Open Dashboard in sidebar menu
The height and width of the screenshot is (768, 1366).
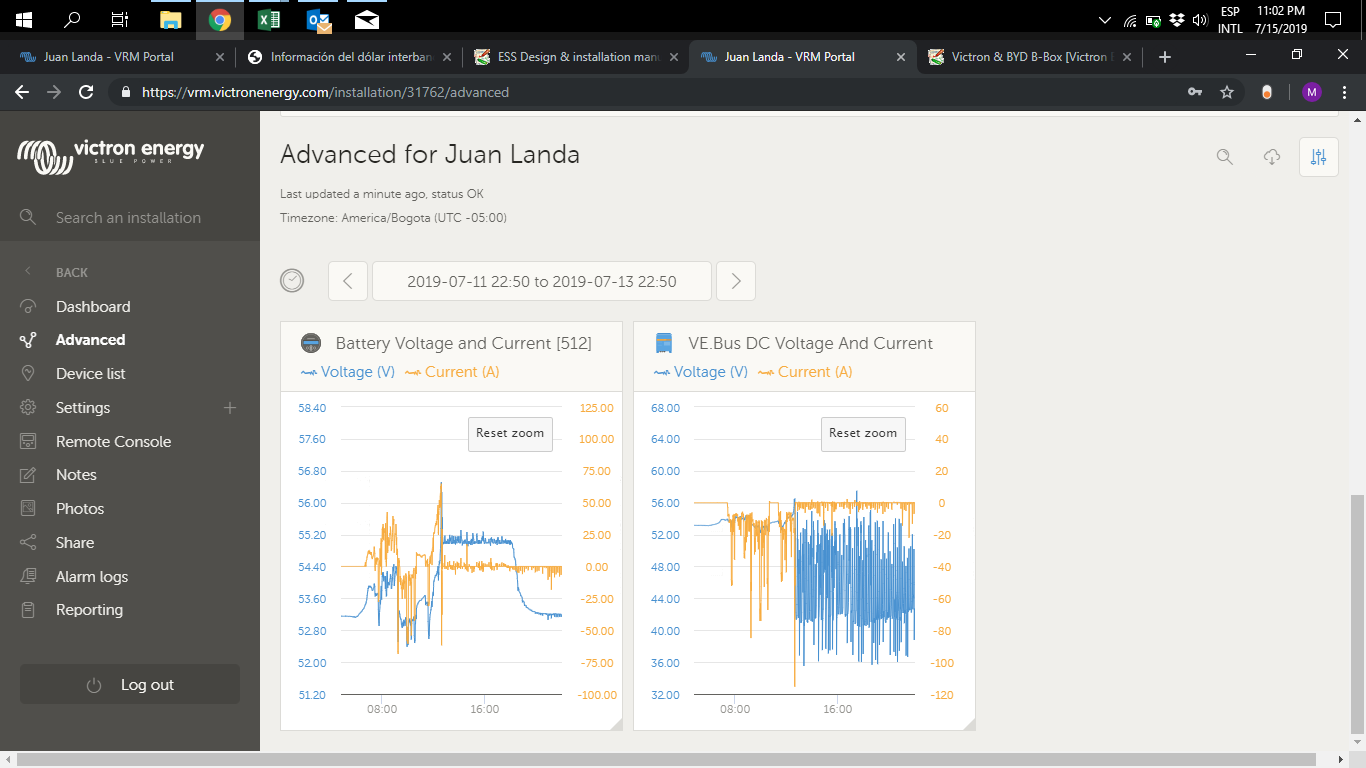tap(93, 307)
